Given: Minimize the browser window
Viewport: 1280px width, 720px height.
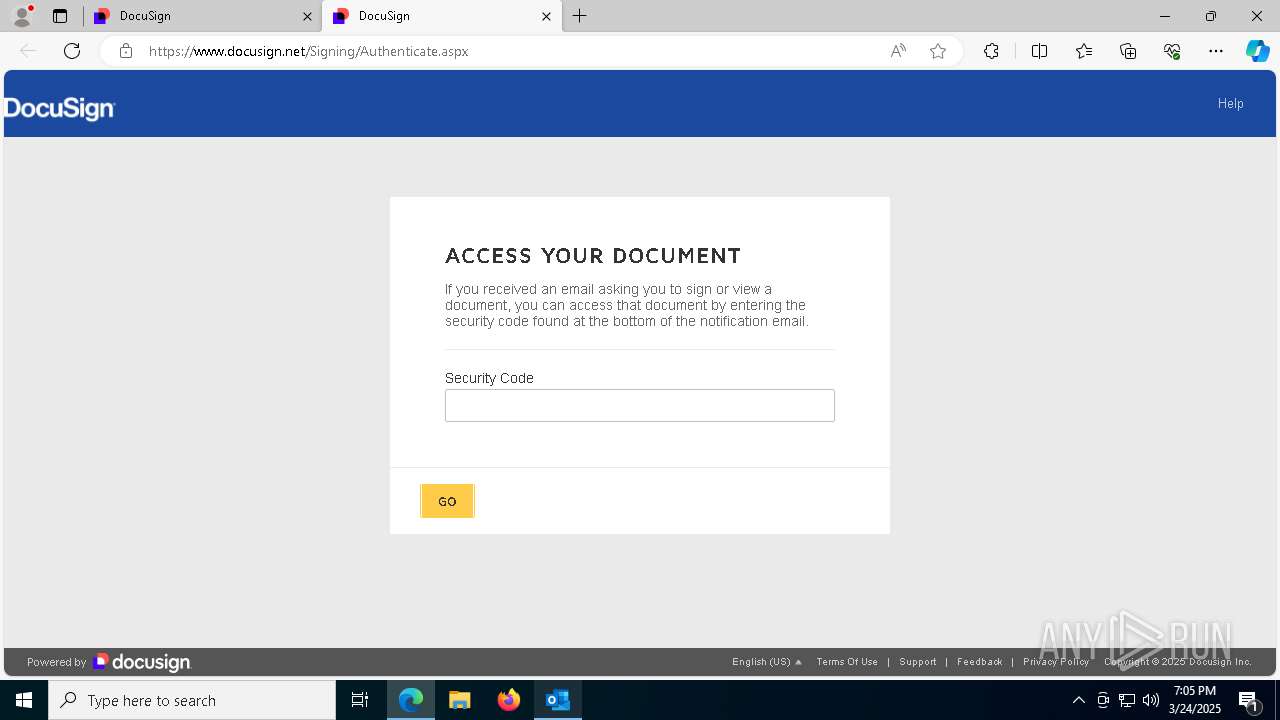Looking at the screenshot, I should pos(1165,16).
